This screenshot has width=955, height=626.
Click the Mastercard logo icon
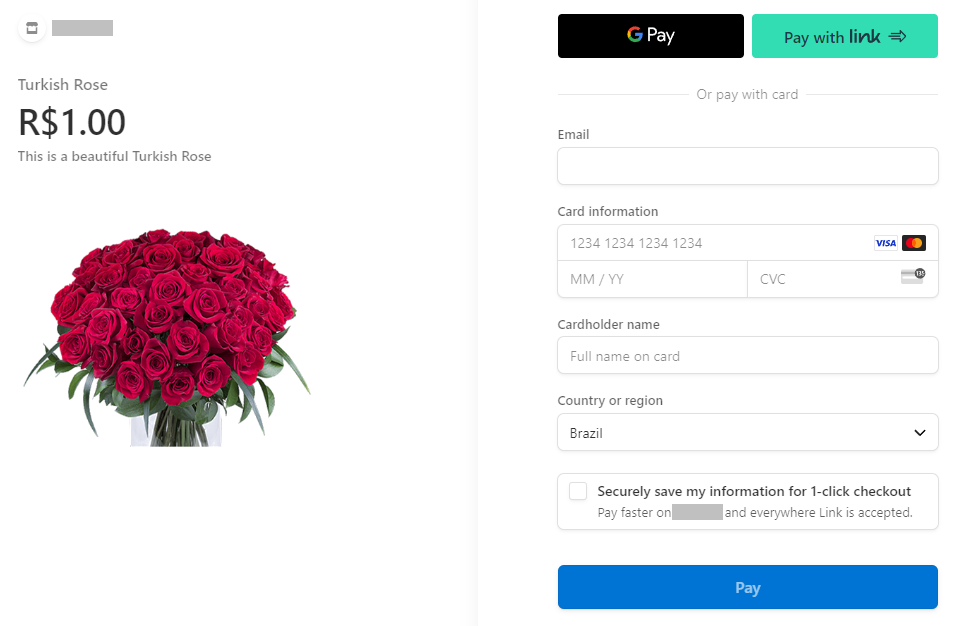pyautogui.click(x=913, y=243)
